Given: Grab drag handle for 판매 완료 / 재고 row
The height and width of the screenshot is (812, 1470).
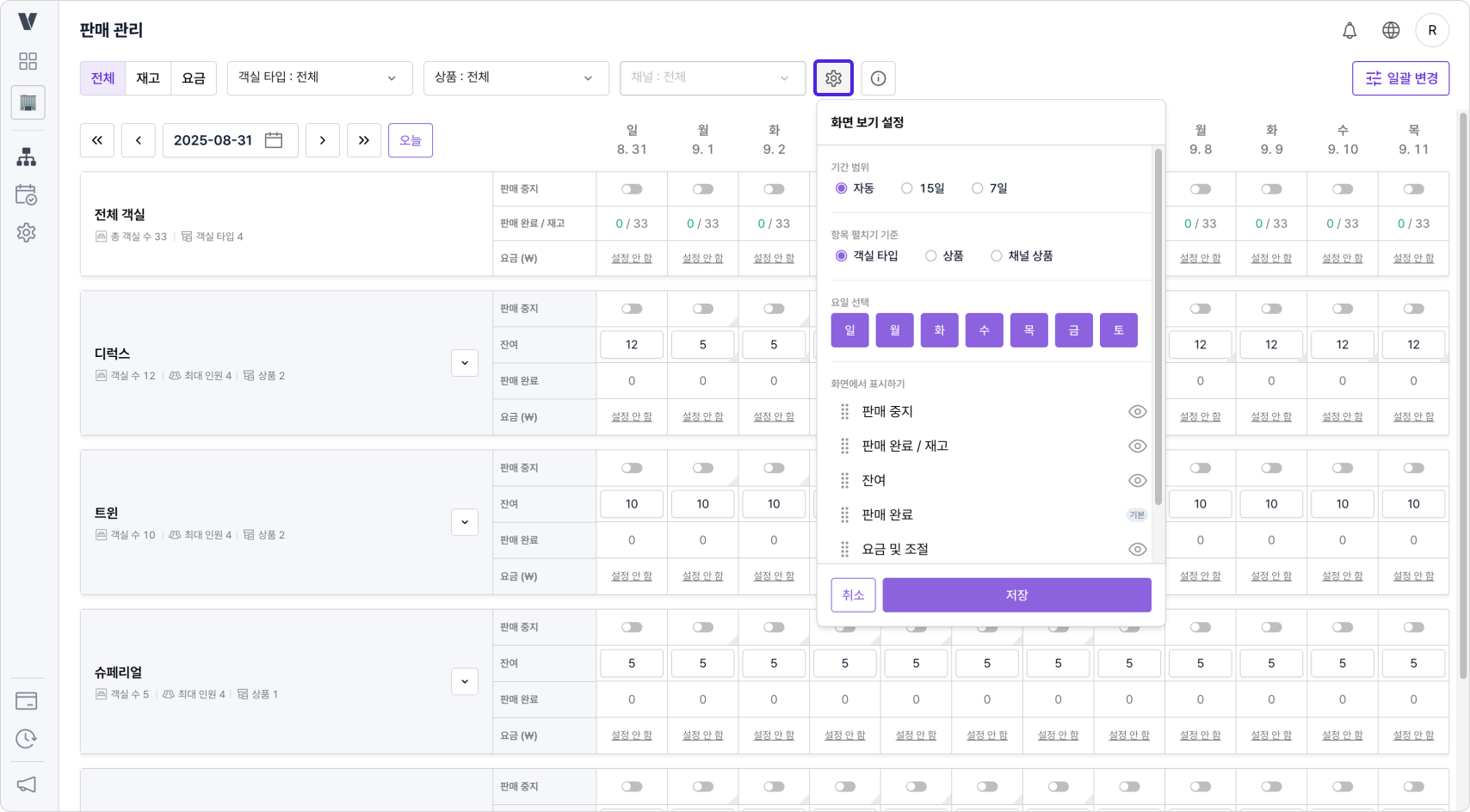Looking at the screenshot, I should [845, 446].
